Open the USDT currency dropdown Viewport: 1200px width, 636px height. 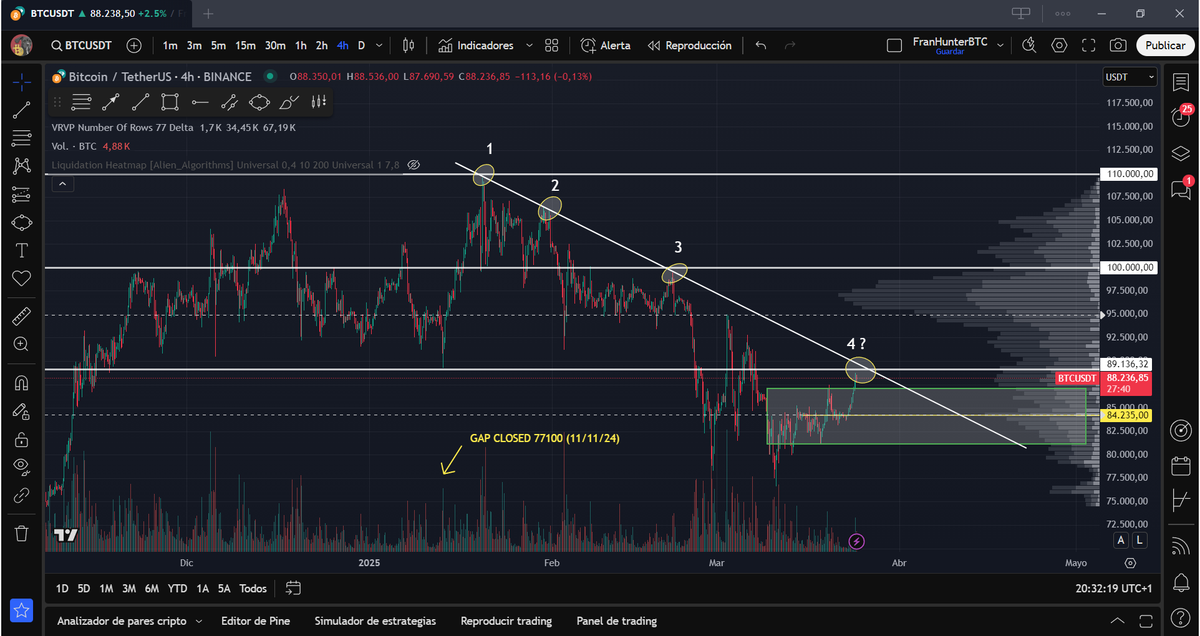click(1129, 77)
